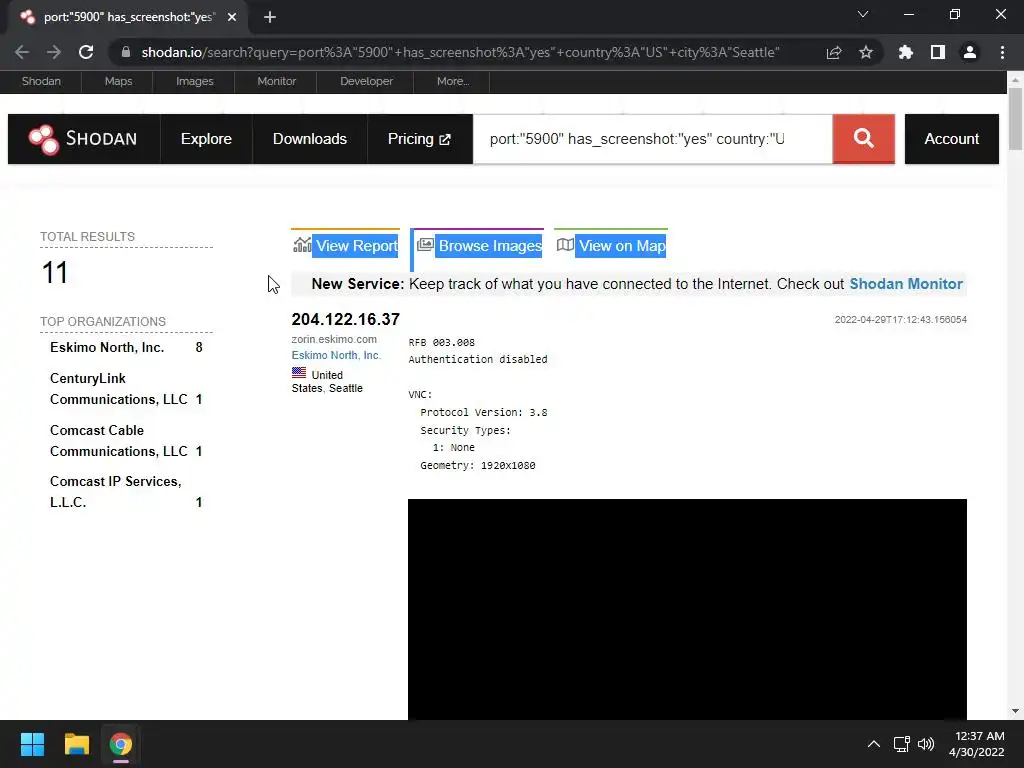Open the Downloads menu item

[x=310, y=138]
